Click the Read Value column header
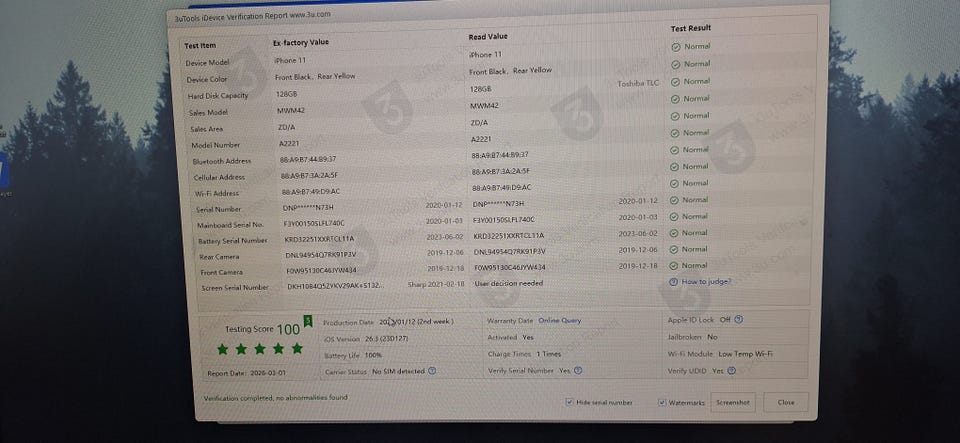960x443 pixels. pos(488,37)
